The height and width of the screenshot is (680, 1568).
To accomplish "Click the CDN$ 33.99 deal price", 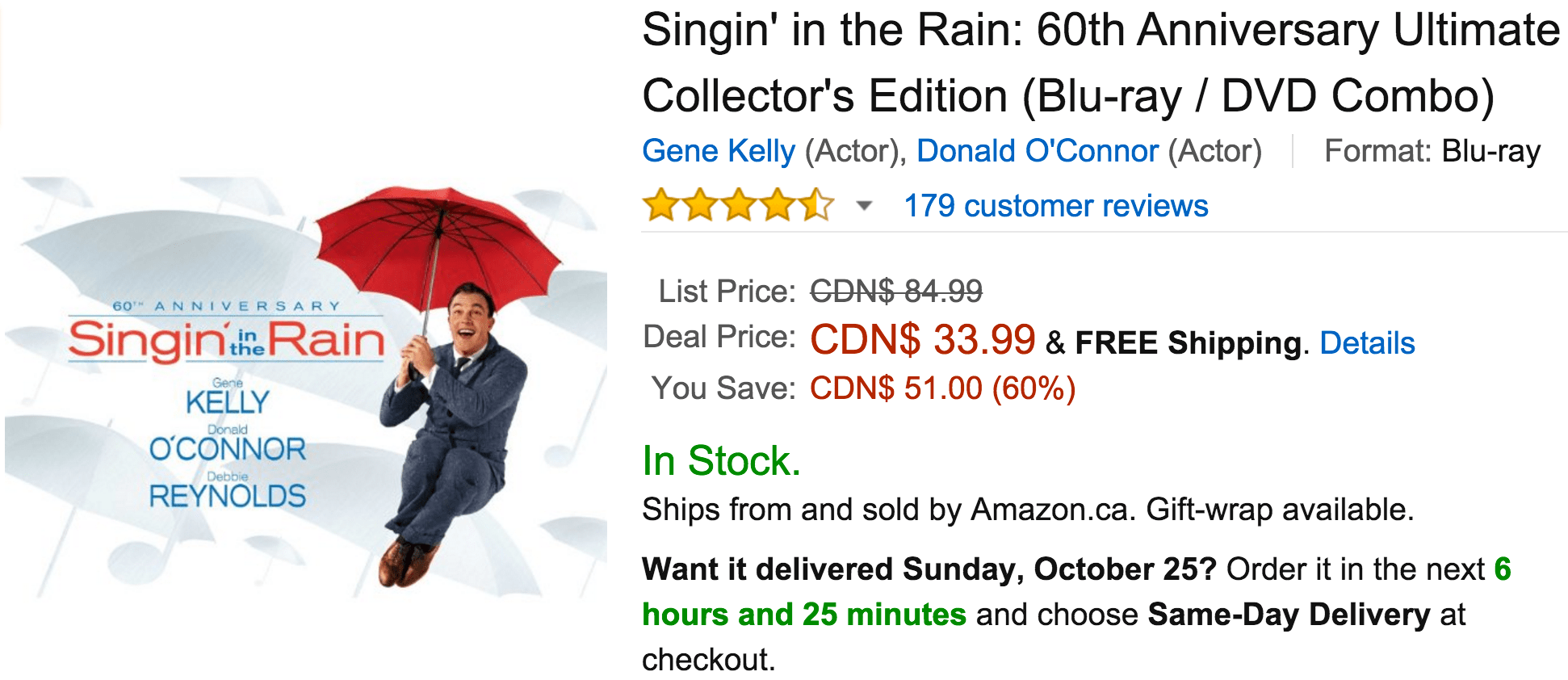I will [x=923, y=341].
